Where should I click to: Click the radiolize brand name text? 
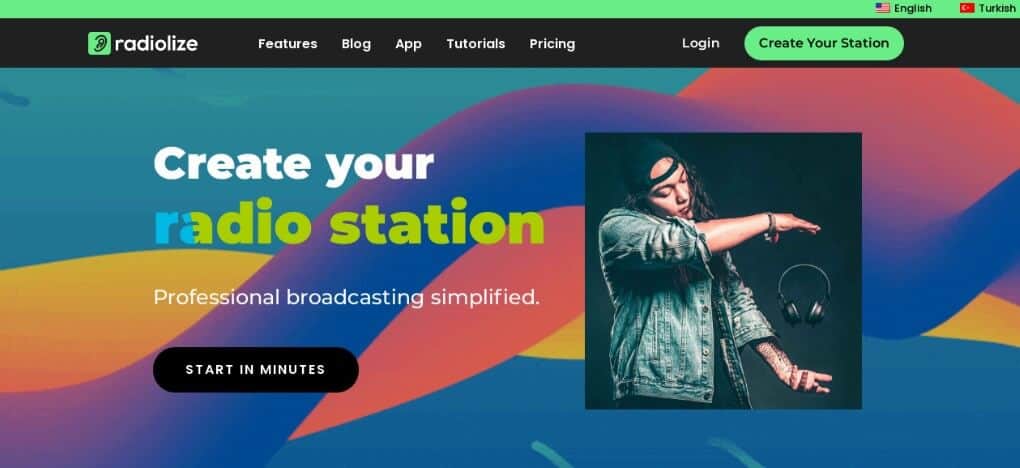156,44
